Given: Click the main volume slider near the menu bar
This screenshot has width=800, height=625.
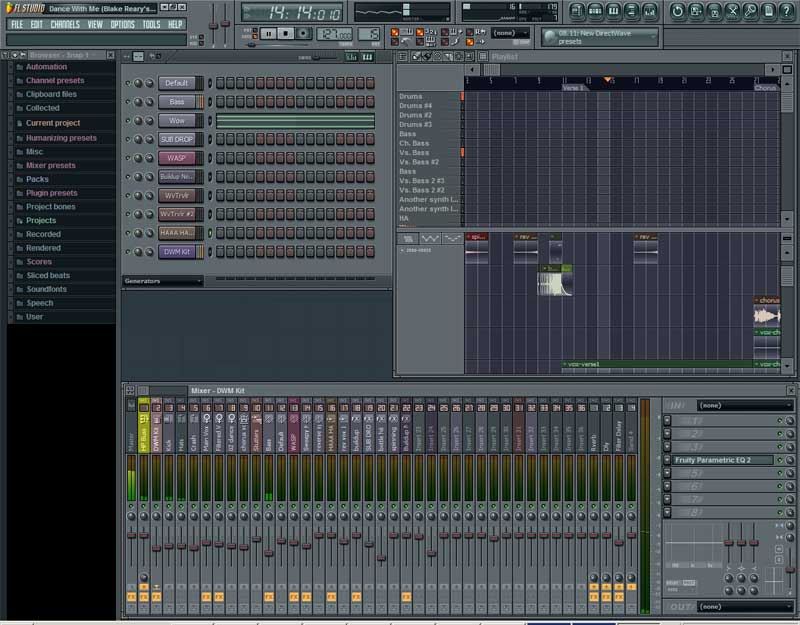Looking at the screenshot, I should [213, 26].
